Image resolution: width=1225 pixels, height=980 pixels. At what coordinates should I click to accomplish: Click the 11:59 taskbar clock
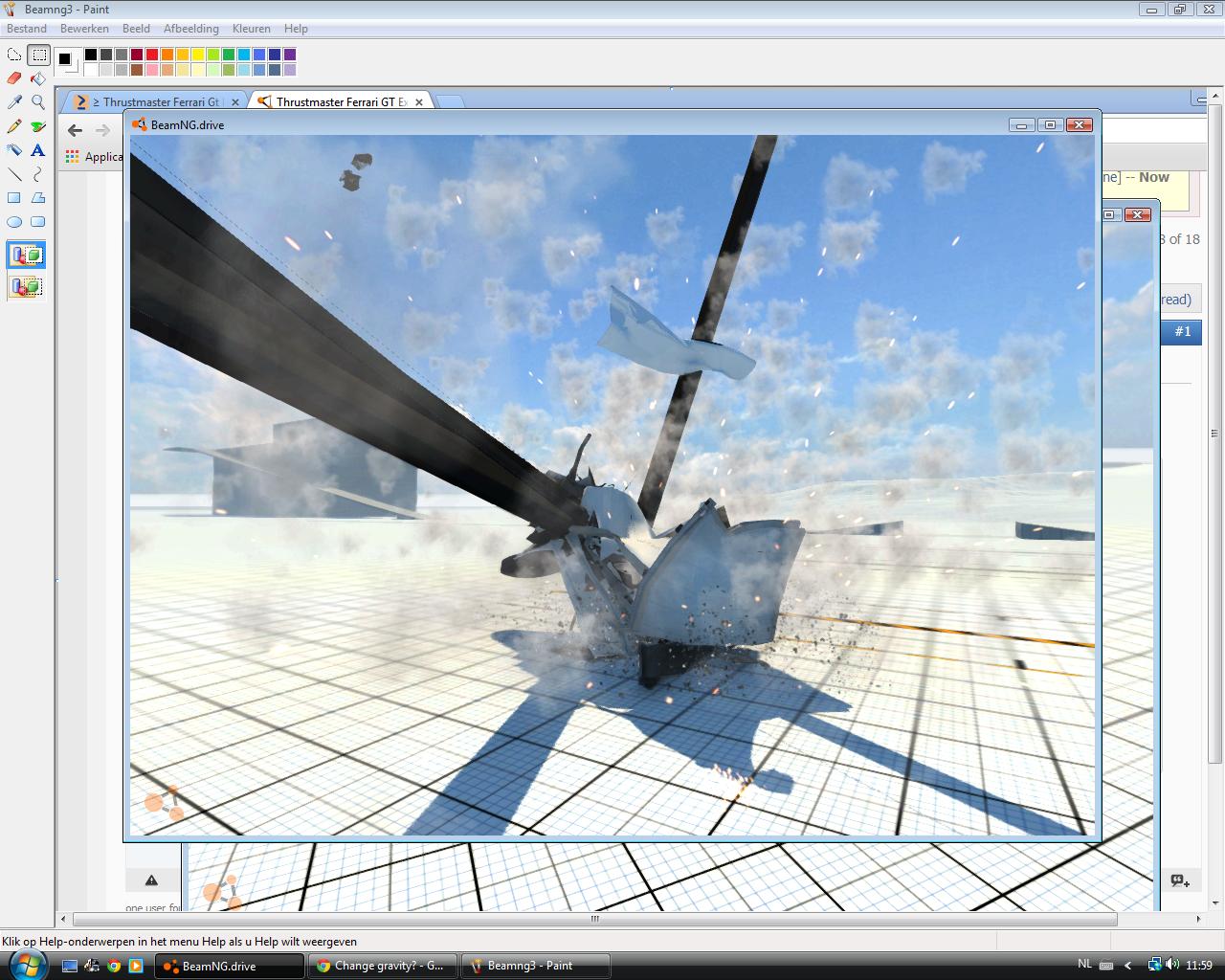click(1199, 965)
